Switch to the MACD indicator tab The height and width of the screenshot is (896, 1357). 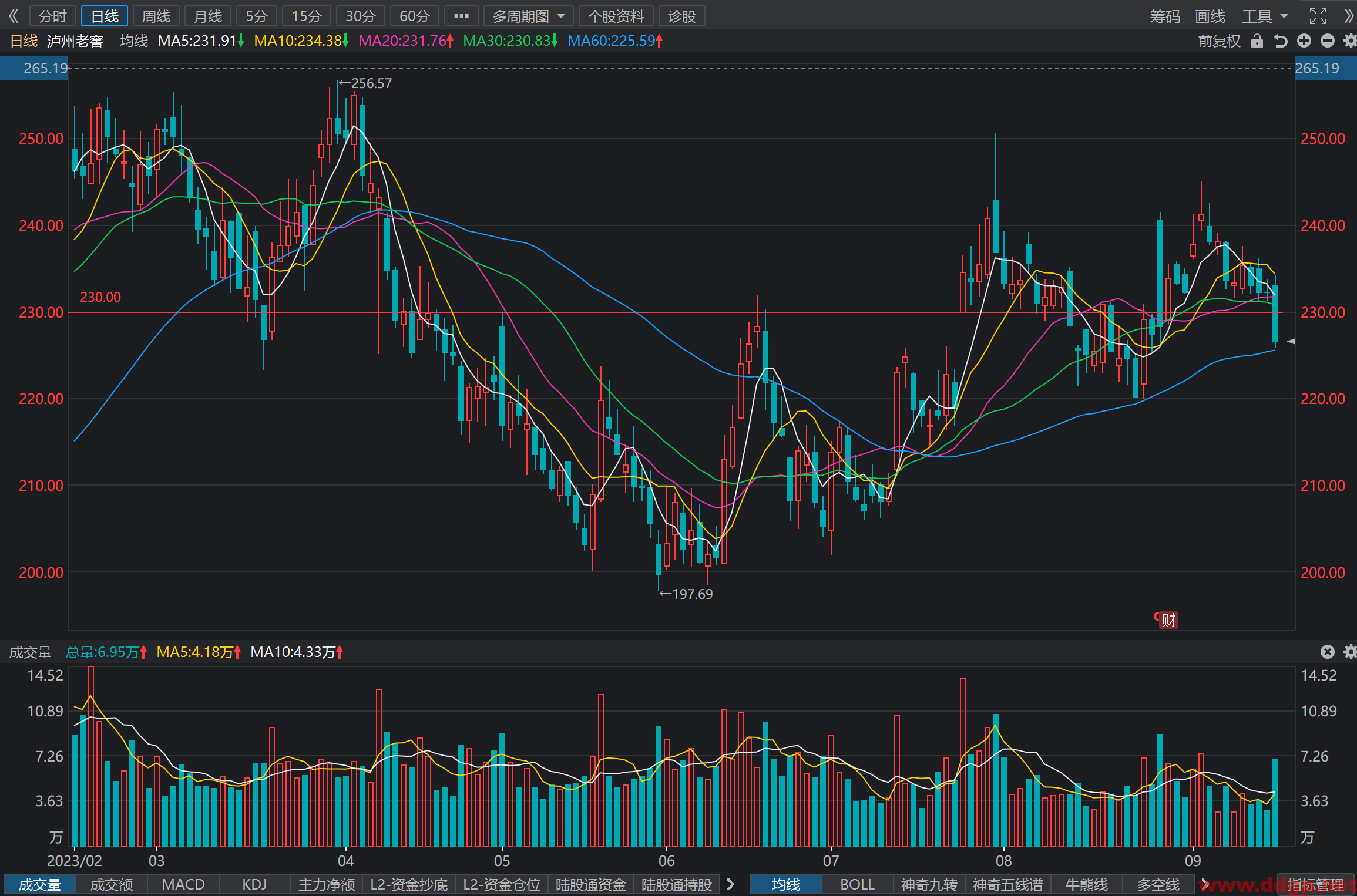point(183,884)
